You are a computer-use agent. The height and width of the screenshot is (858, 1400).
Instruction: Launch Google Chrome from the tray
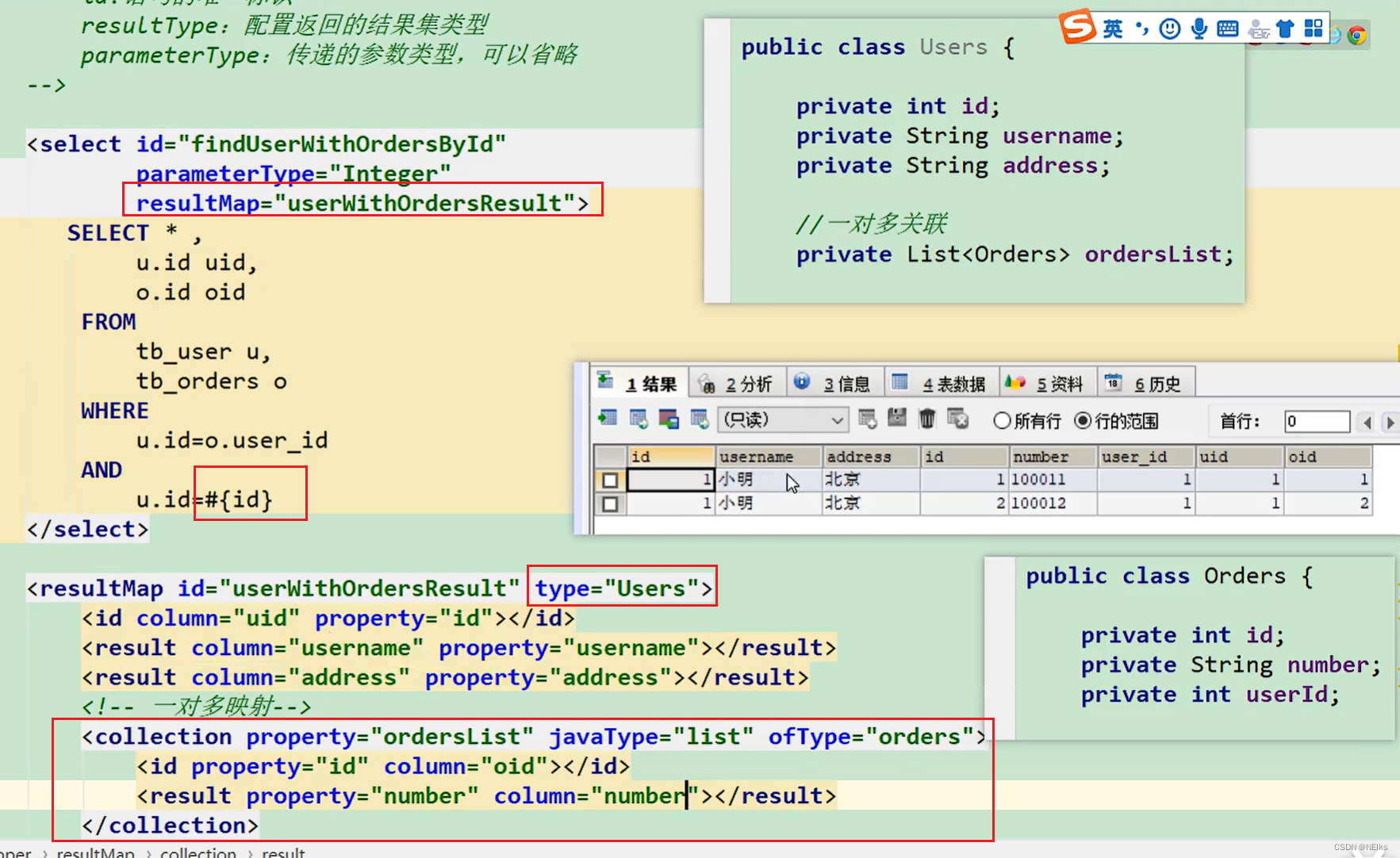point(1358,33)
